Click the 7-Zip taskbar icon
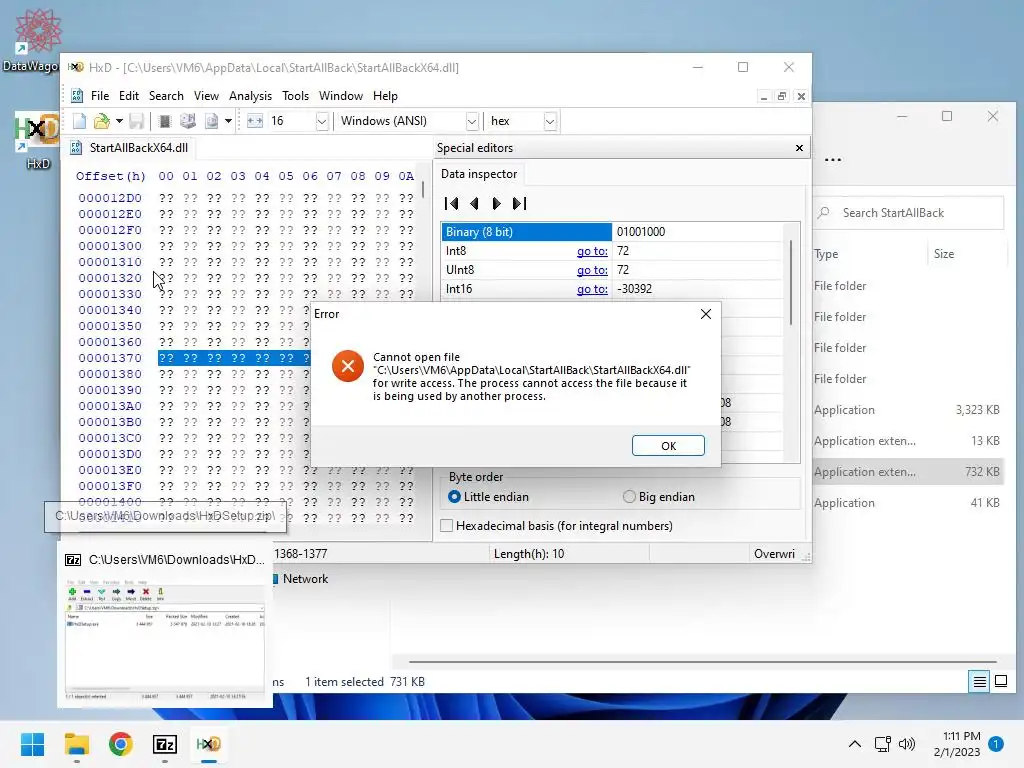The image size is (1024, 768). pyautogui.click(x=165, y=744)
